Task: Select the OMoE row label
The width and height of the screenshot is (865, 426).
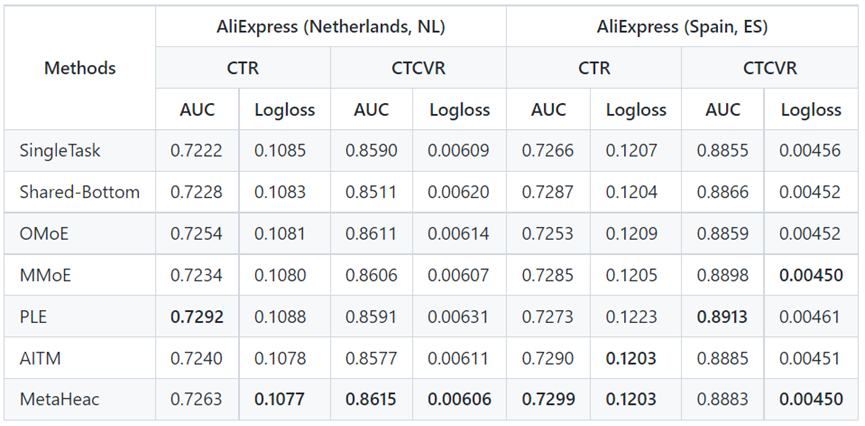Action: click(x=43, y=233)
